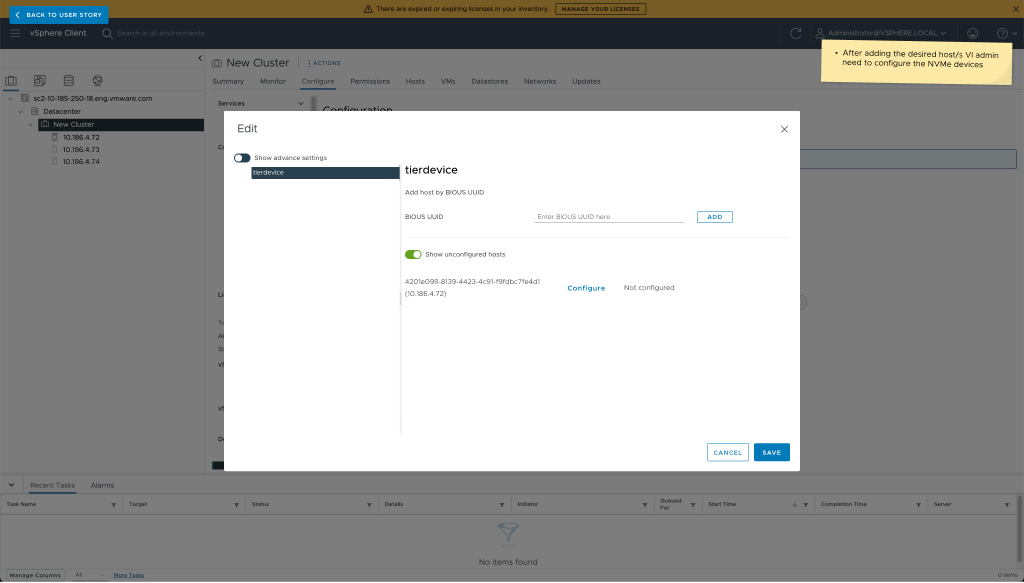Click the help question mark icon
This screenshot has height=583, width=1024.
1004,33
